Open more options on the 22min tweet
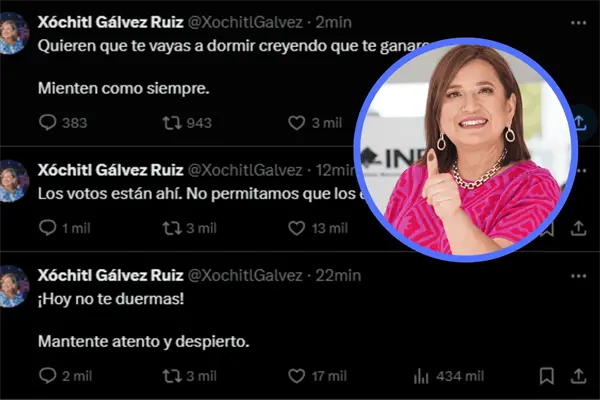Viewport: 600px width, 400px height. tap(578, 276)
